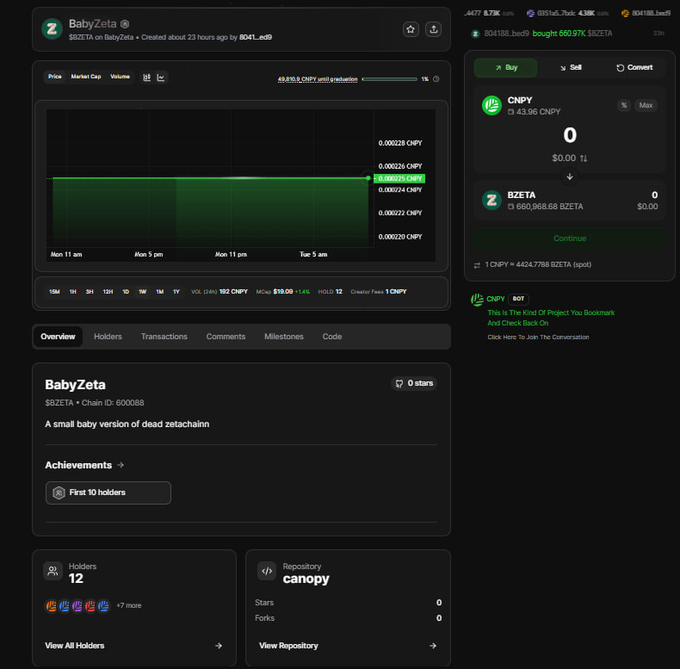This screenshot has height=669, width=680.
Task: Open the Transactions tab
Action: (x=164, y=337)
